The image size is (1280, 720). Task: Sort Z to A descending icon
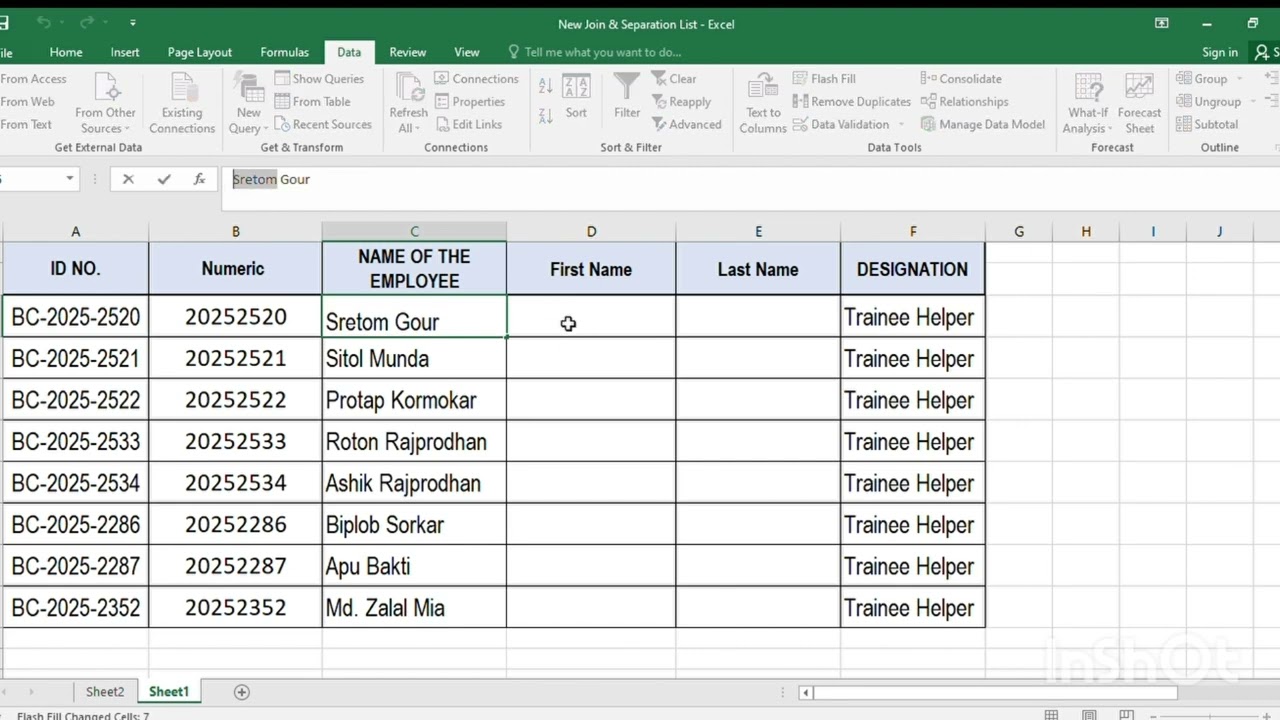pos(546,114)
